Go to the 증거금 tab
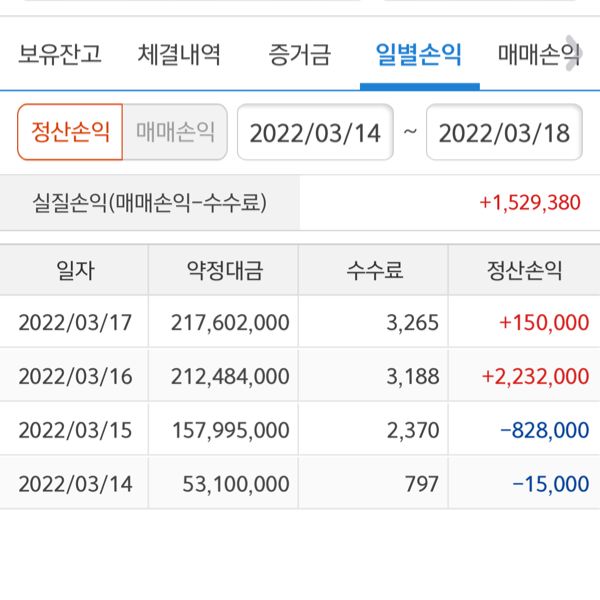The width and height of the screenshot is (600, 600). tap(299, 54)
